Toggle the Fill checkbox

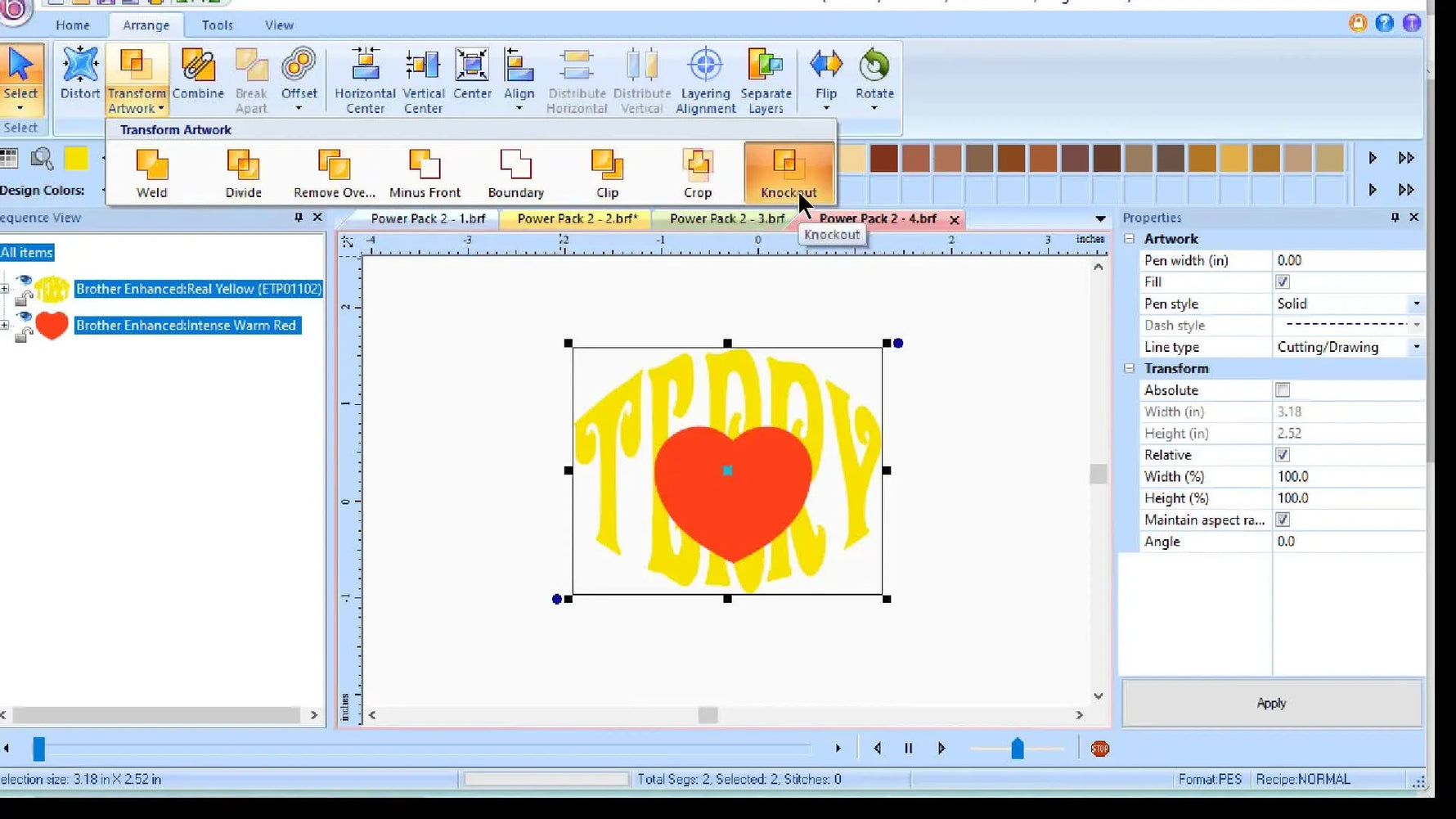click(1283, 282)
